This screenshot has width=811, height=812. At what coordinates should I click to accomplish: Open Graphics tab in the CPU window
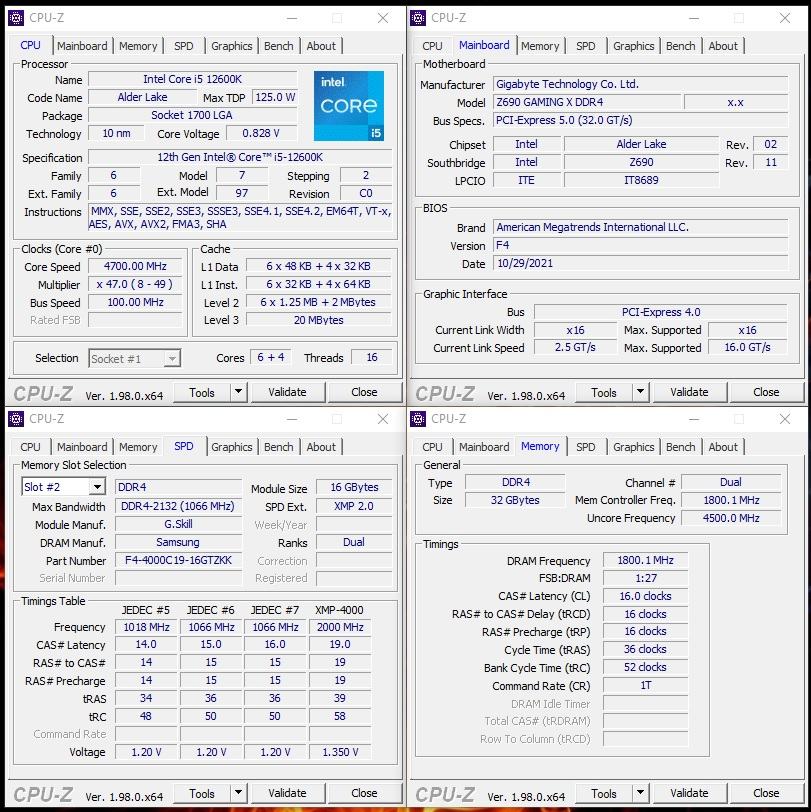pyautogui.click(x=231, y=46)
